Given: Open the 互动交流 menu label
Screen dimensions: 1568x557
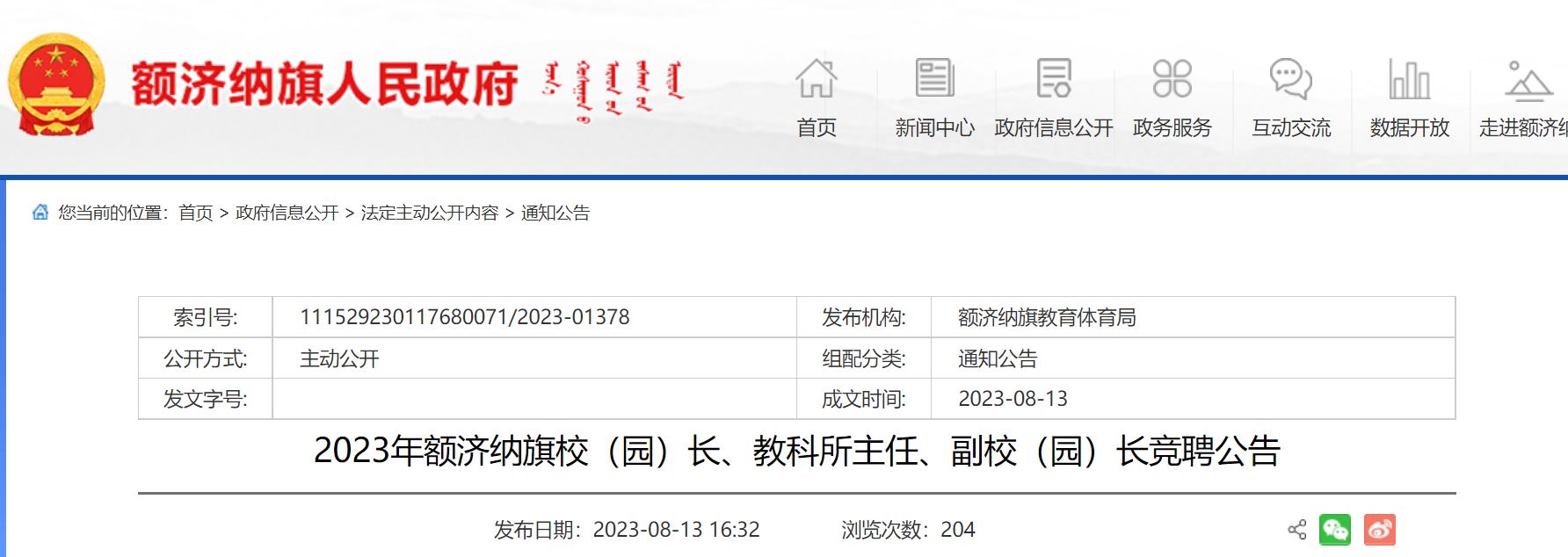Looking at the screenshot, I should (1291, 127).
